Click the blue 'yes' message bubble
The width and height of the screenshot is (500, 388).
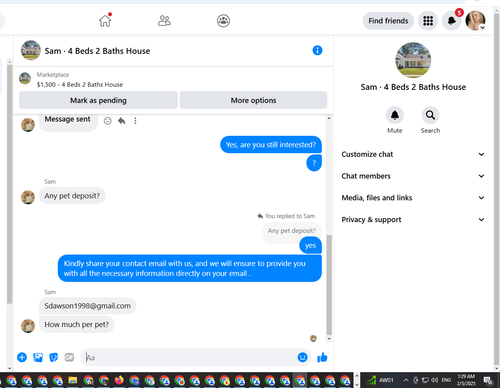pyautogui.click(x=310, y=246)
